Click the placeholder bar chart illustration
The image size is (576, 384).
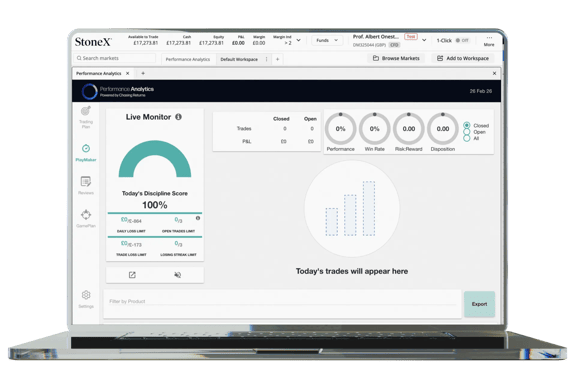351,208
